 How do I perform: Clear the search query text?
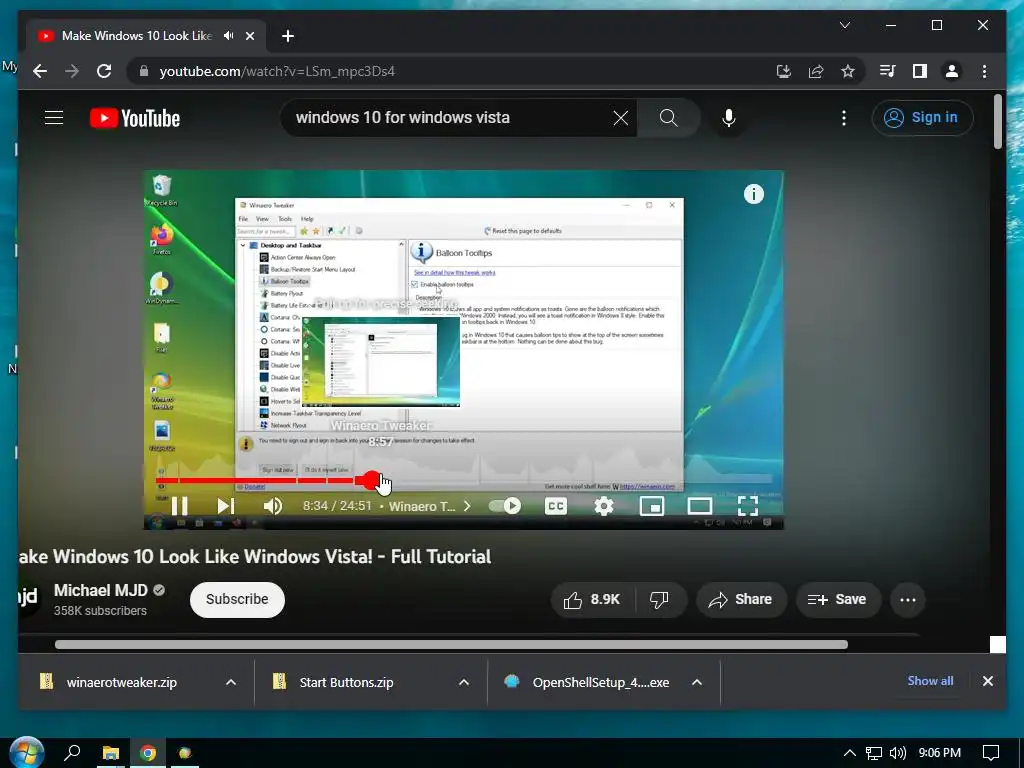click(x=620, y=118)
